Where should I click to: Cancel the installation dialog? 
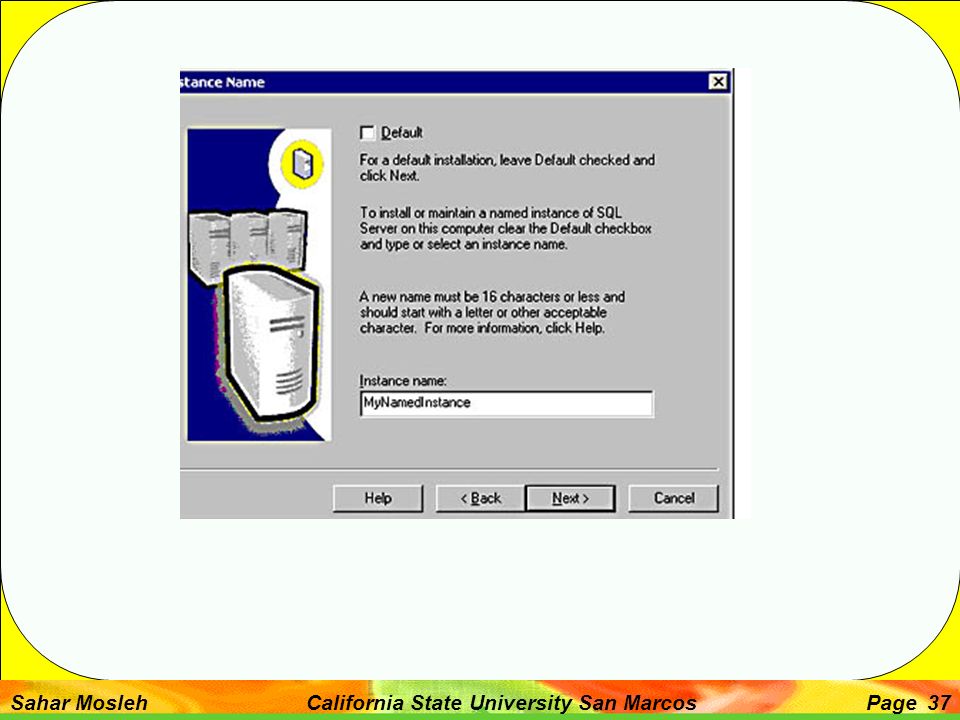pyautogui.click(x=673, y=498)
